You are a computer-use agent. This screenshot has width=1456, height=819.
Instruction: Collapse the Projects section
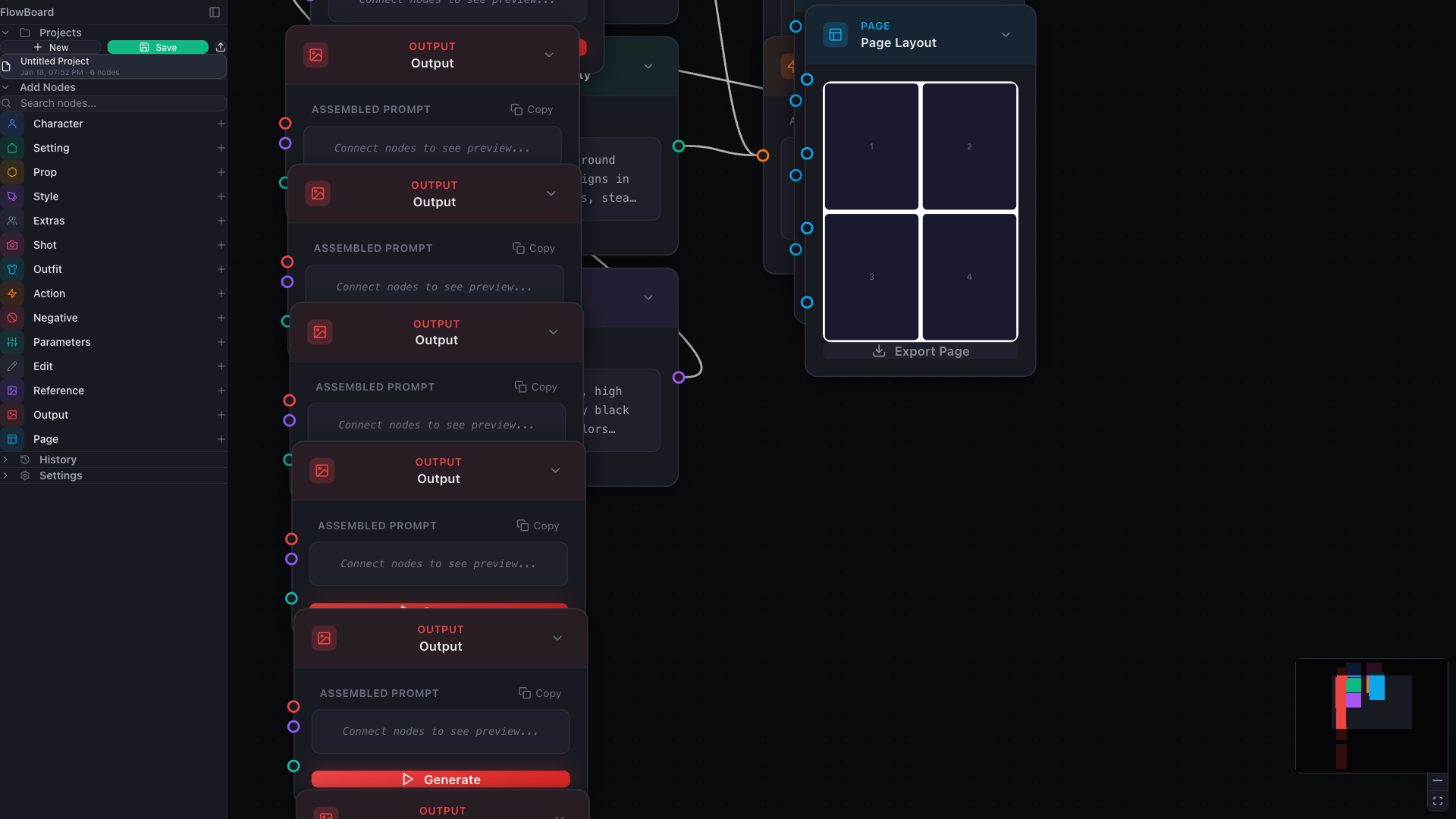point(5,33)
